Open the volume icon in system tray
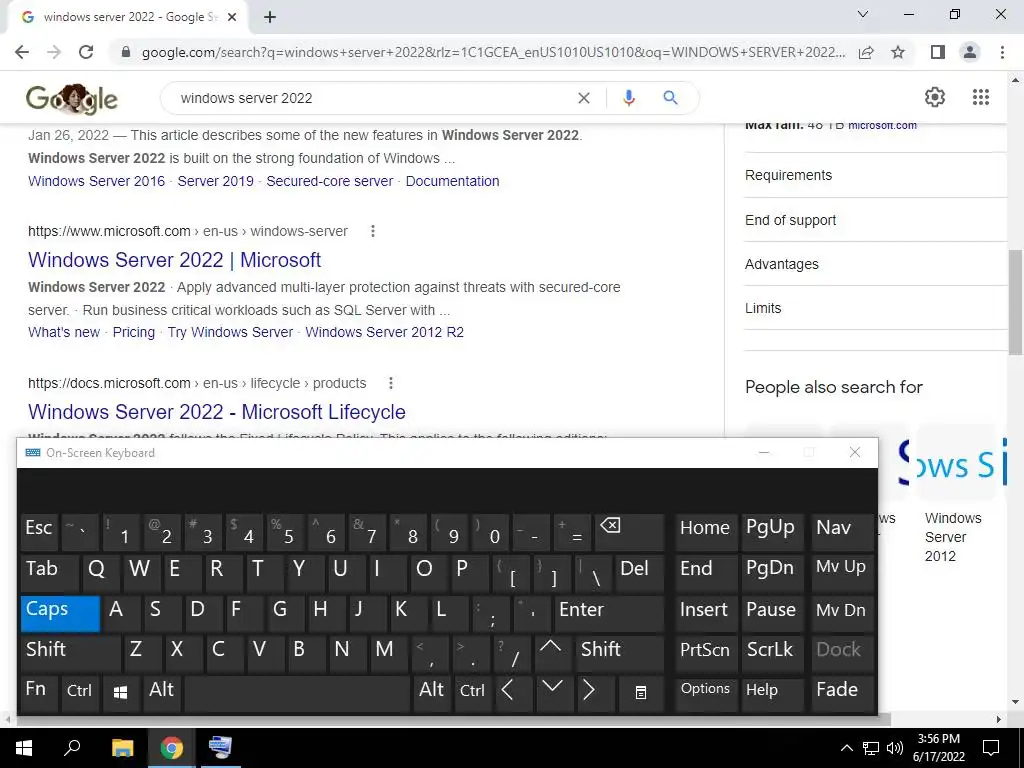This screenshot has height=768, width=1024. click(895, 748)
